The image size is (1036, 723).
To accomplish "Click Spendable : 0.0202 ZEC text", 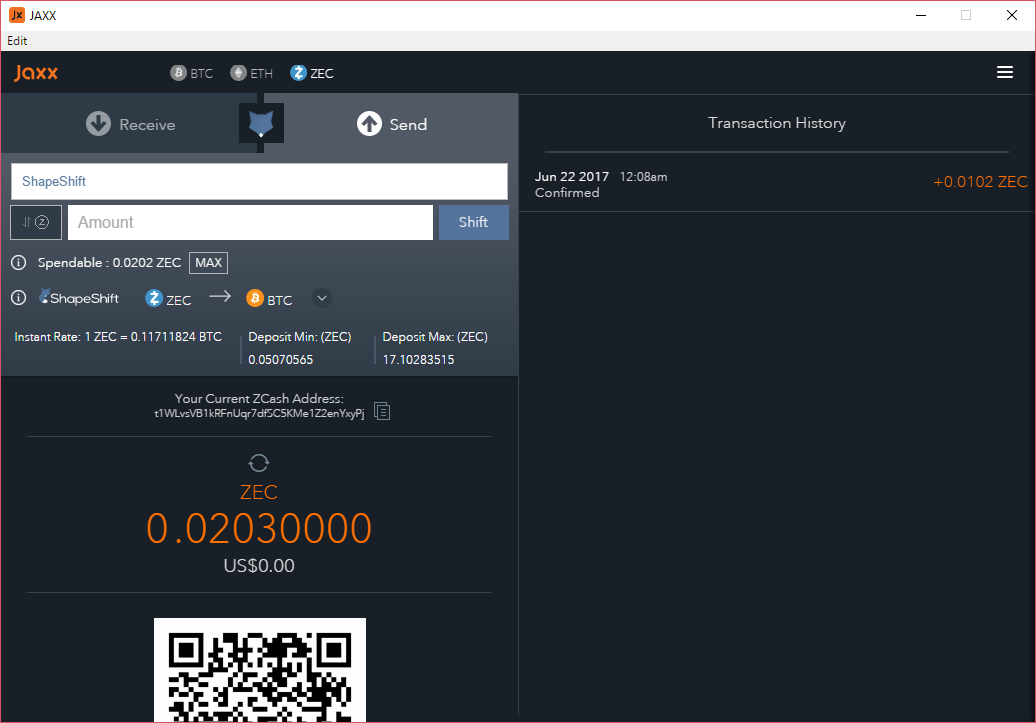I will click(109, 262).
